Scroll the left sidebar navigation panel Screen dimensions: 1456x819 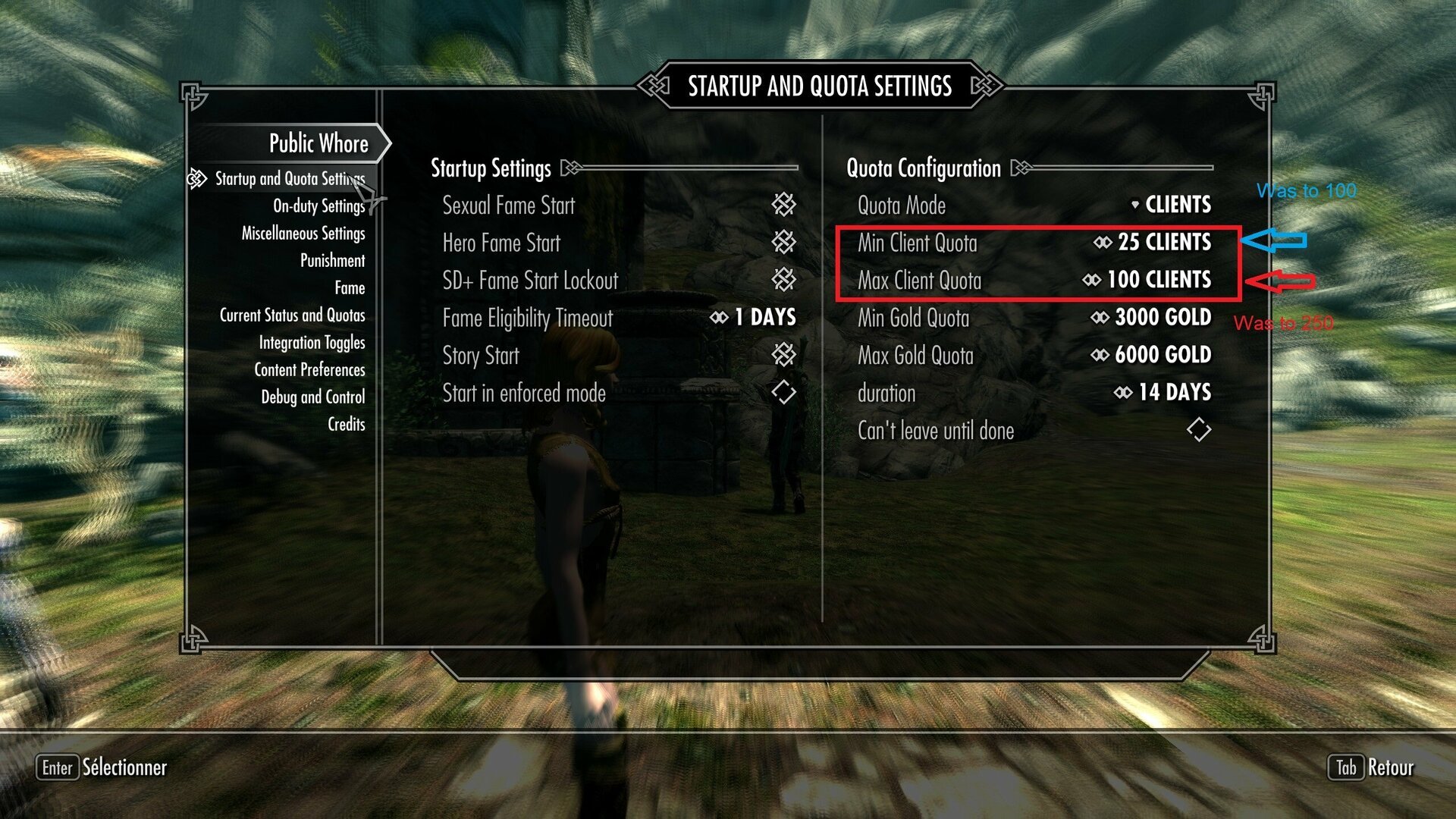point(290,300)
